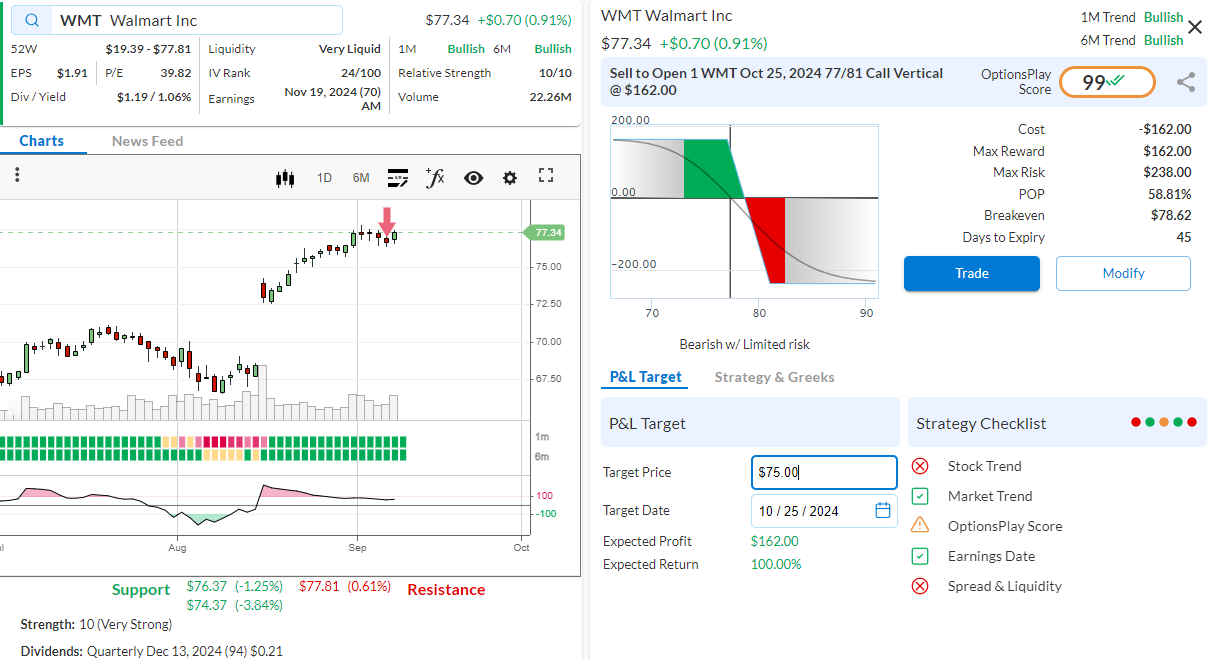Share this WMT trade strategy
The height and width of the screenshot is (660, 1207).
[1186, 82]
